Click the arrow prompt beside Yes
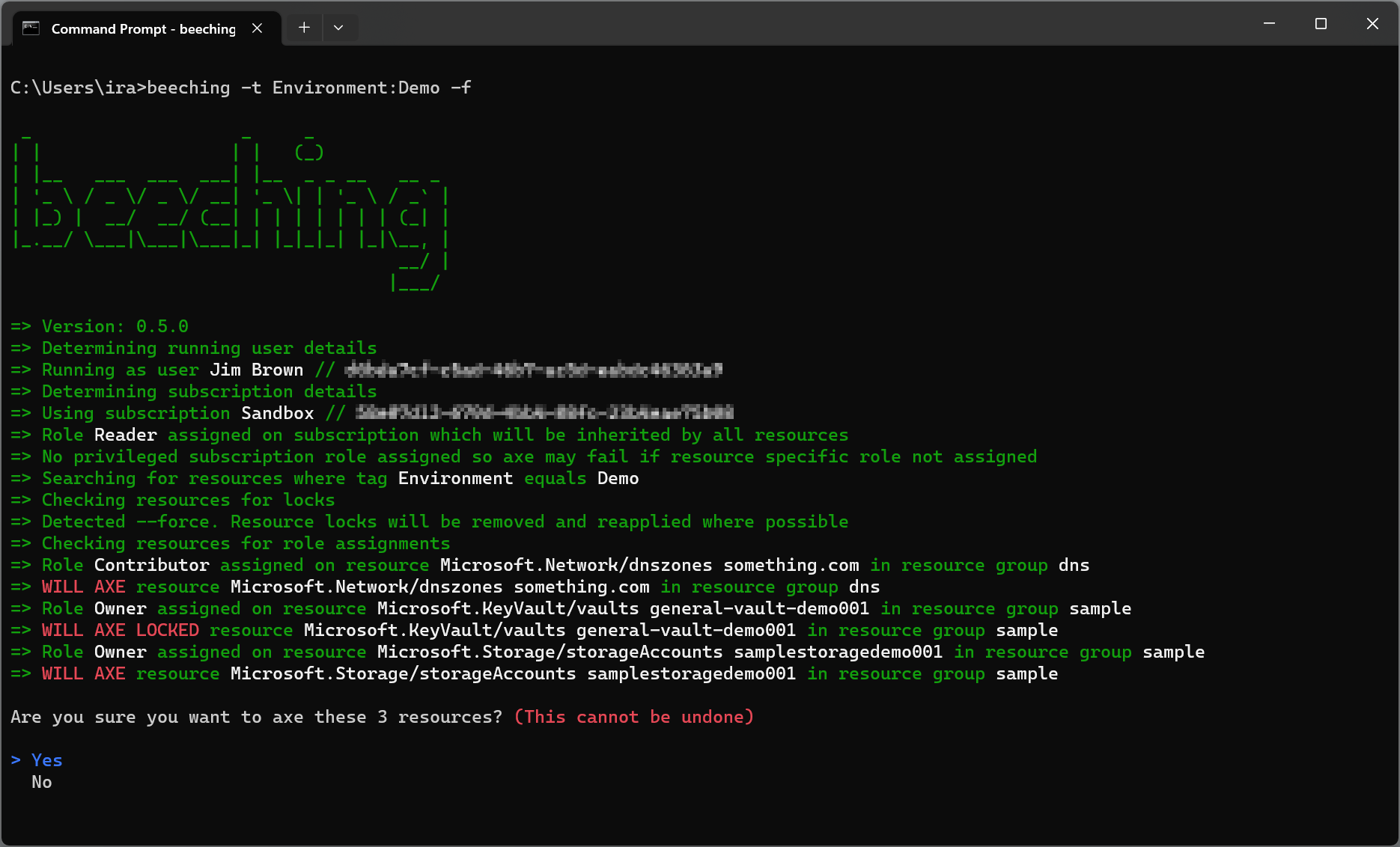 16,759
